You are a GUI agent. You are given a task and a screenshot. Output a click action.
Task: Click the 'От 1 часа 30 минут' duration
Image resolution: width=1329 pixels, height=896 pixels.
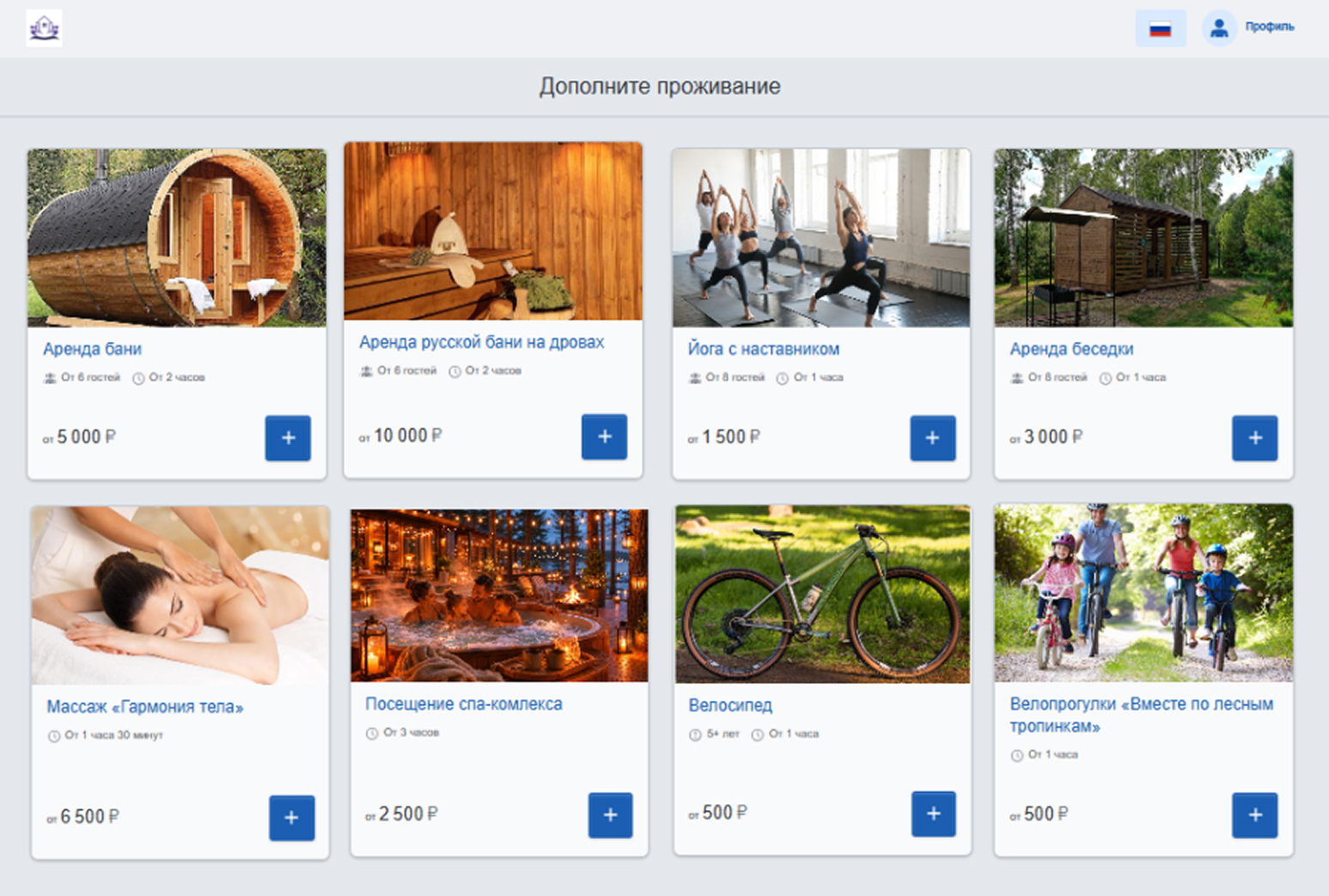coord(113,735)
